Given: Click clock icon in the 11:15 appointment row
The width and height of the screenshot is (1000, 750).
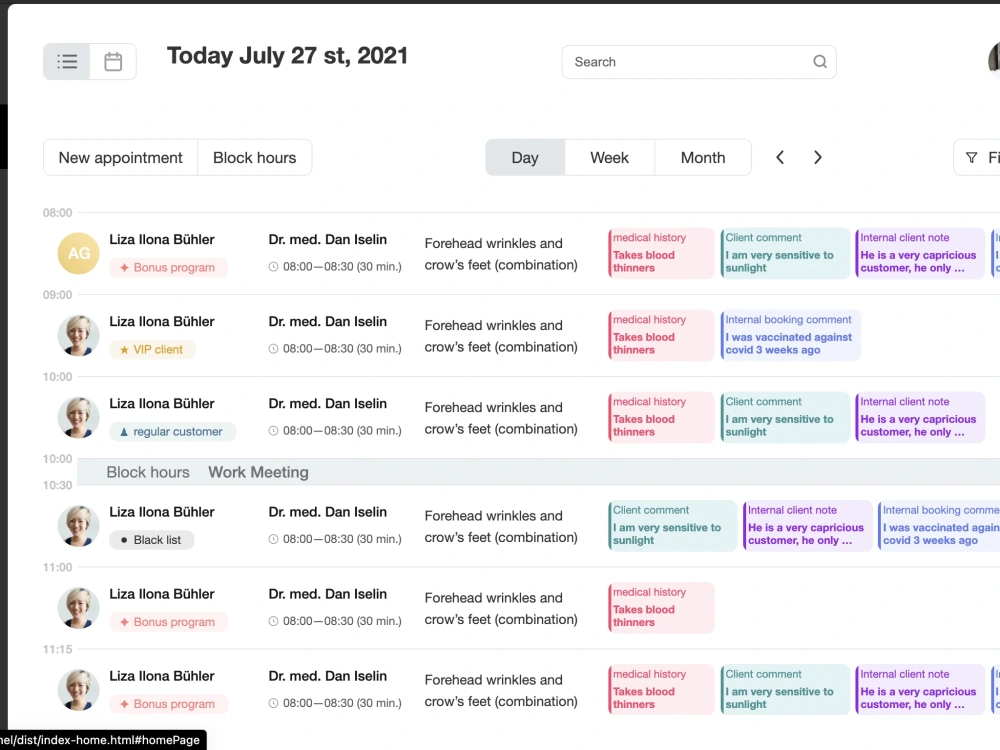Looking at the screenshot, I should coord(273,703).
